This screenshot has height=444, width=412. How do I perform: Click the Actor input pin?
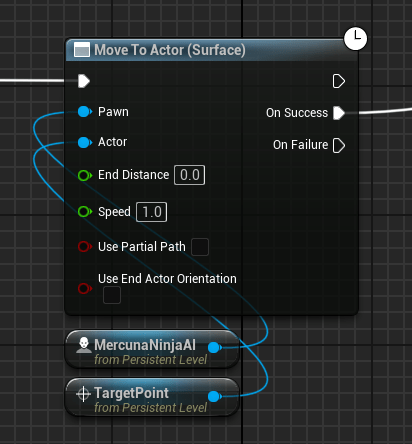point(85,142)
